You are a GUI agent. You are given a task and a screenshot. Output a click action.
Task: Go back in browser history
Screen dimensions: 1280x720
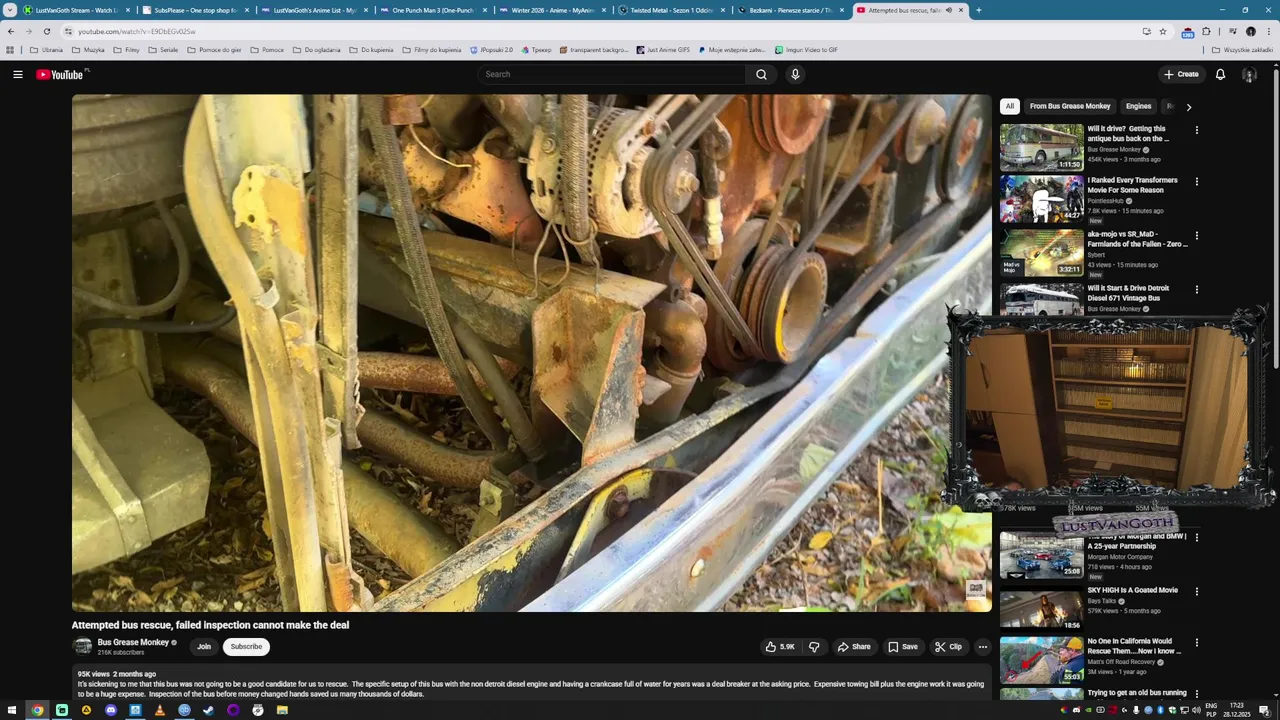pos(11,31)
